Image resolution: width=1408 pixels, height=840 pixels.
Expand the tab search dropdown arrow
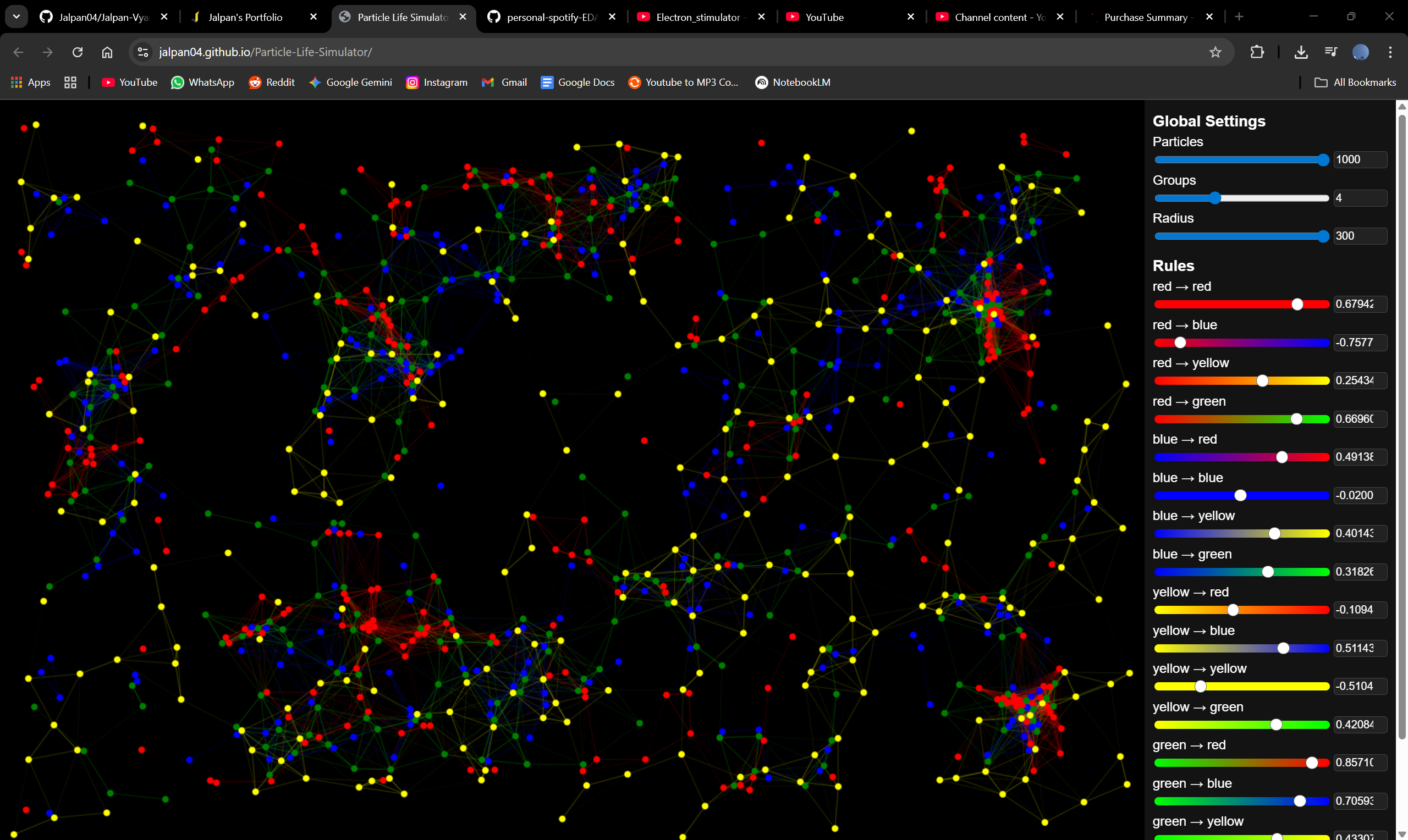coord(16,17)
